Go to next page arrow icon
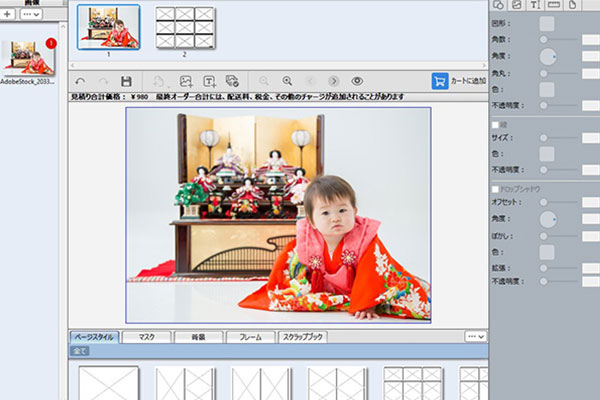The image size is (600, 400). (333, 81)
